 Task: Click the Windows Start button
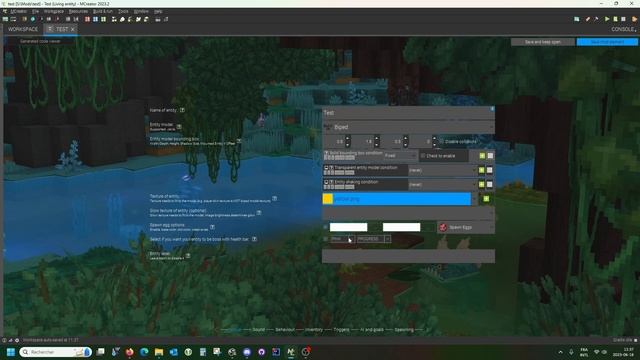click(11, 352)
